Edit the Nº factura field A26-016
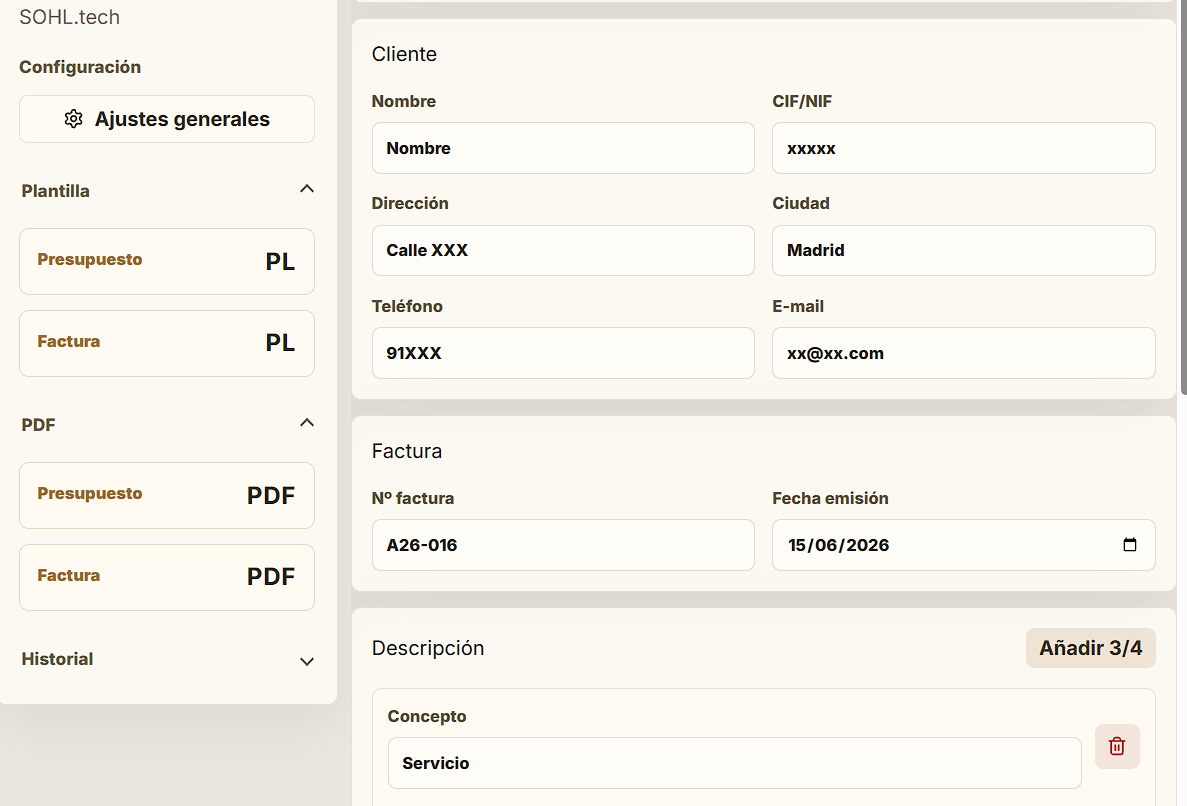1187x806 pixels. (563, 545)
